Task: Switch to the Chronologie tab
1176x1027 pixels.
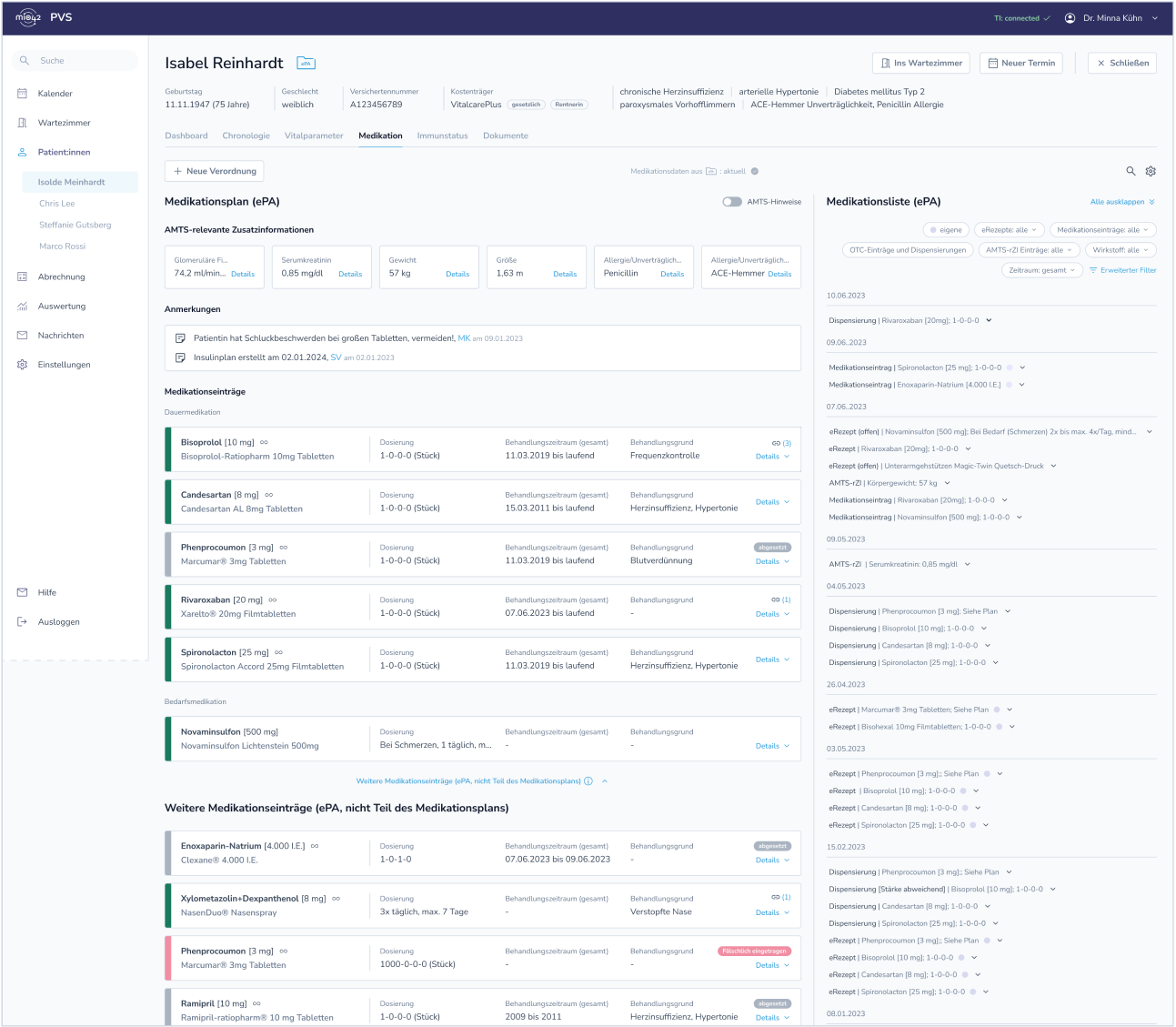Action: (x=246, y=136)
